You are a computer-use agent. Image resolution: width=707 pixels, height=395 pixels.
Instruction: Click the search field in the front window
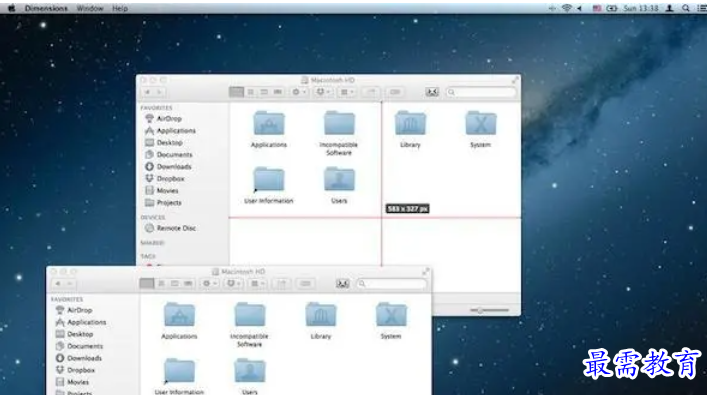coord(391,284)
